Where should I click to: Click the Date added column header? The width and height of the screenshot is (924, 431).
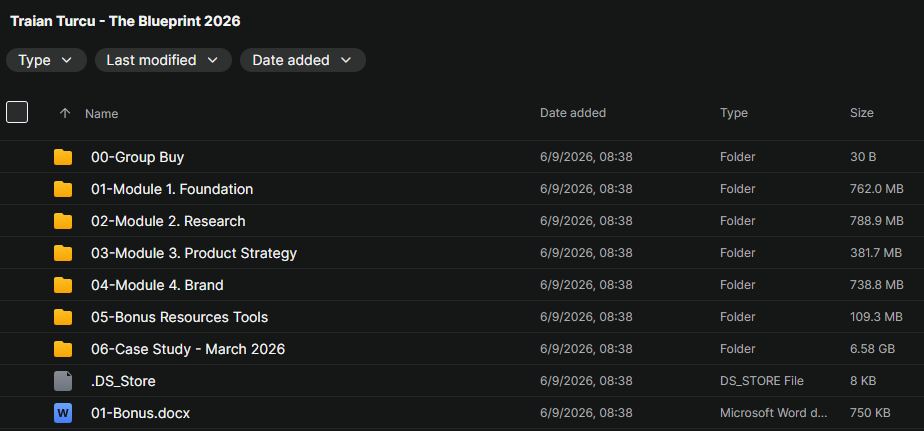573,113
